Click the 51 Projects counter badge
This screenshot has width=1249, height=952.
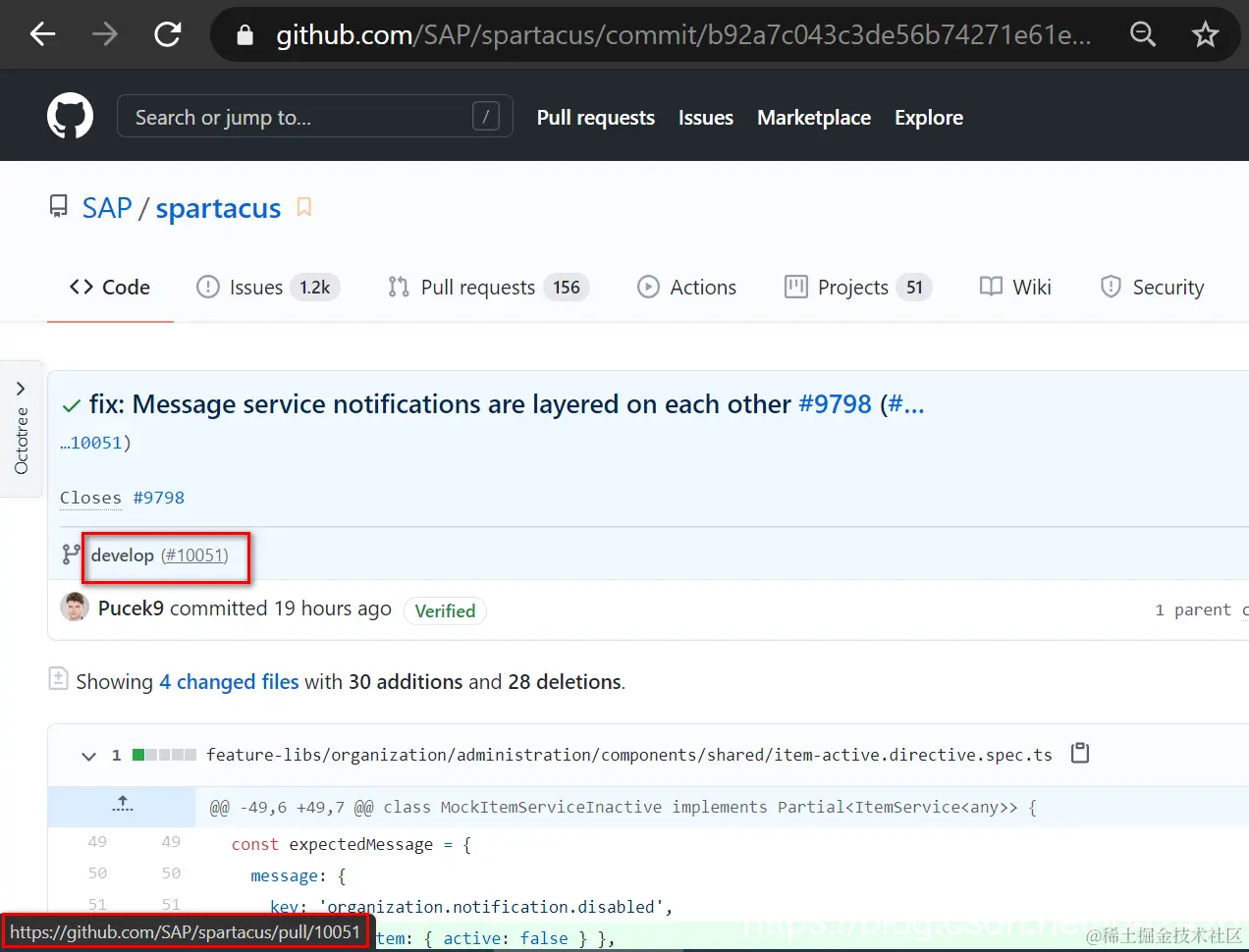pos(914,288)
